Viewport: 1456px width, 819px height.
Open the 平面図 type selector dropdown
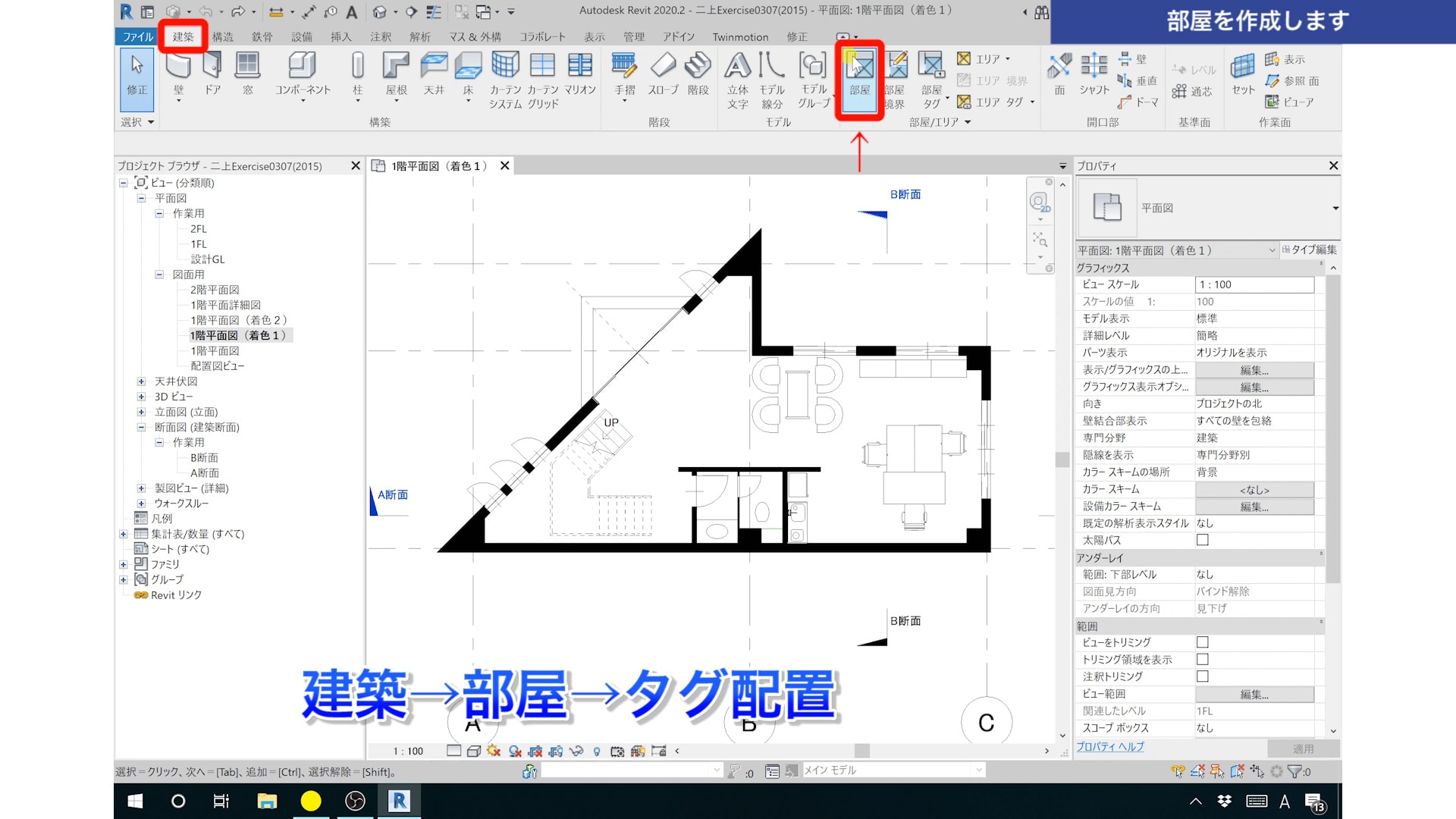point(1335,208)
